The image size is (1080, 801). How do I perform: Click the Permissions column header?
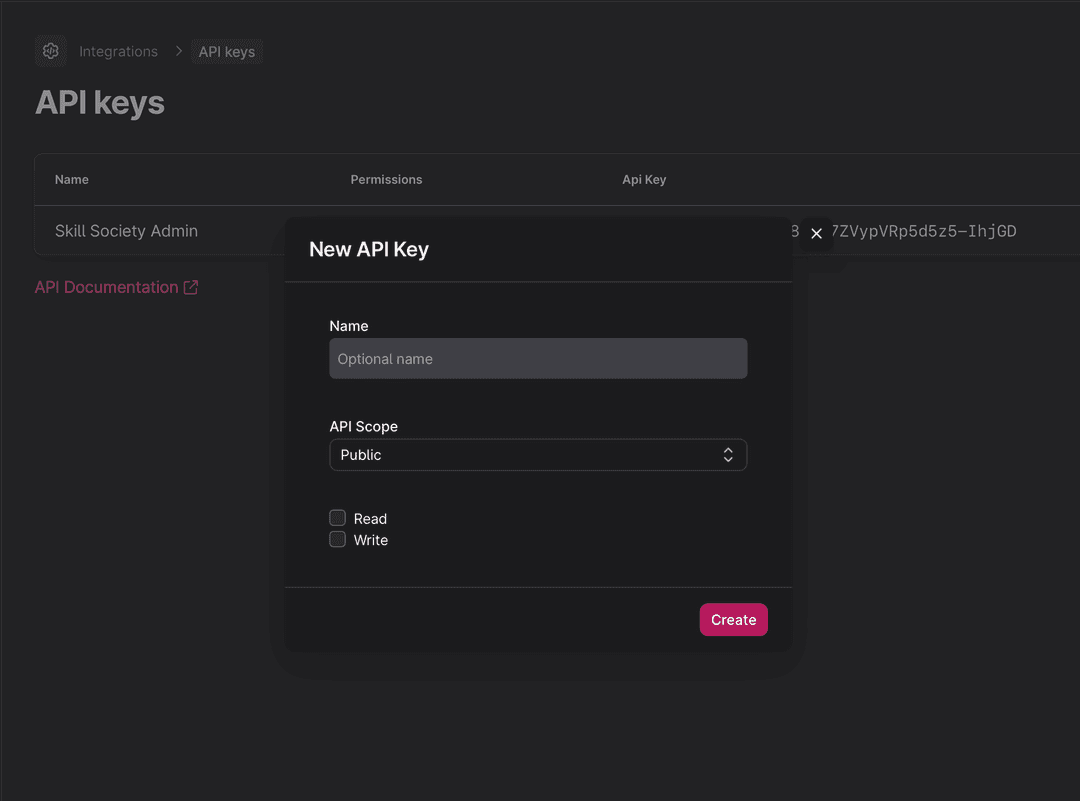[386, 180]
